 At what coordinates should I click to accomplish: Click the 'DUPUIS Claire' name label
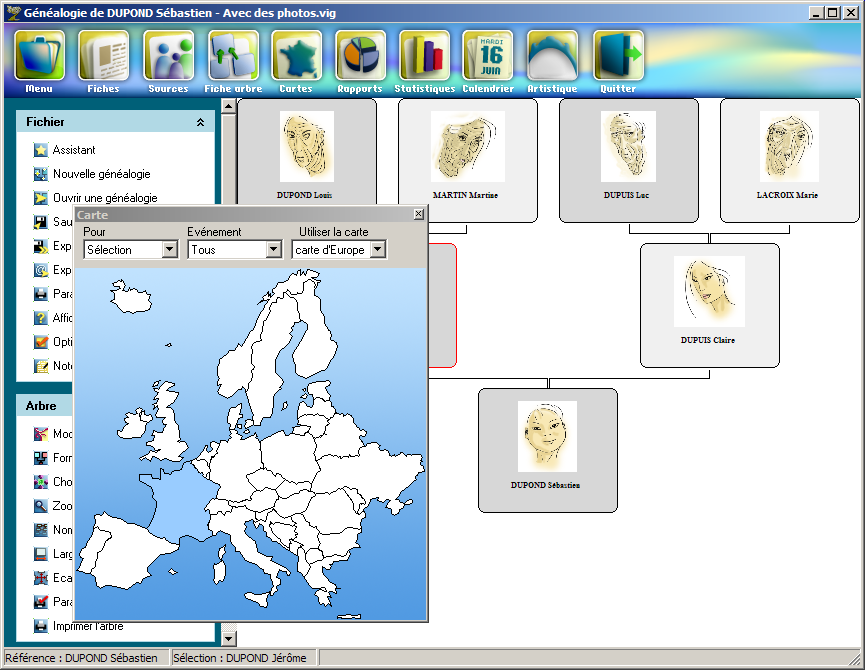708,340
